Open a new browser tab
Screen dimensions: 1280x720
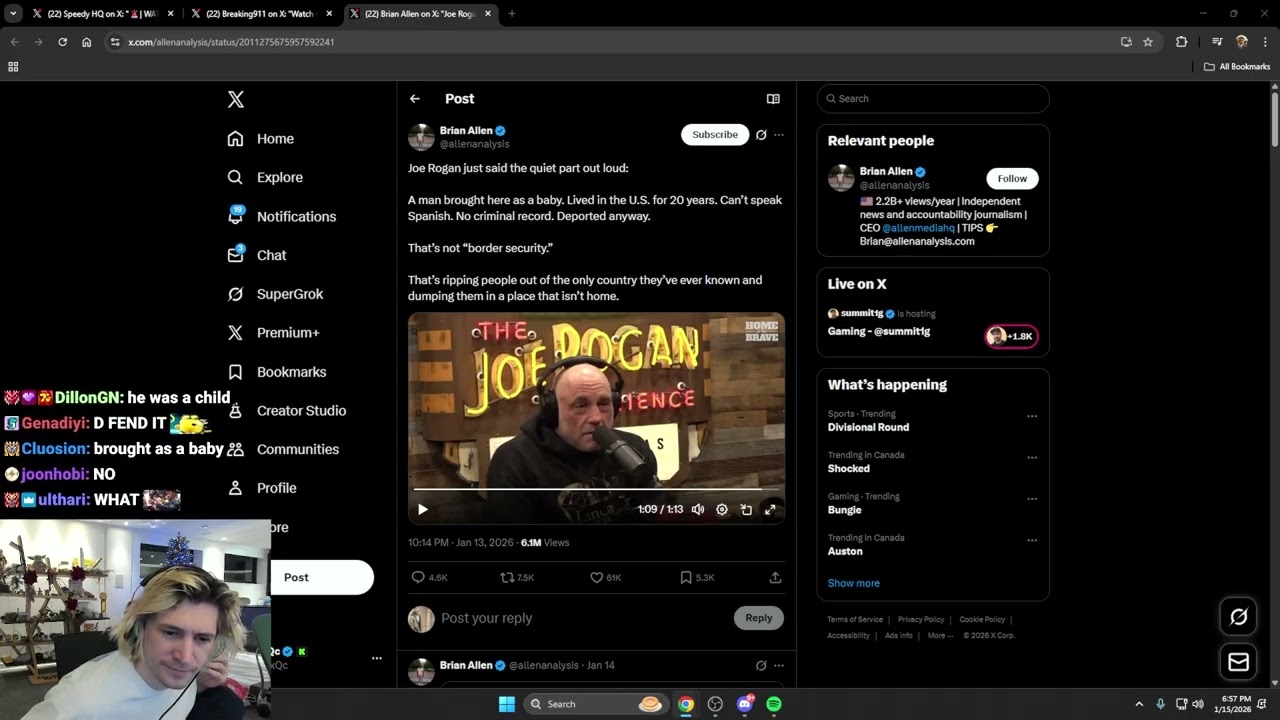pyautogui.click(x=511, y=14)
